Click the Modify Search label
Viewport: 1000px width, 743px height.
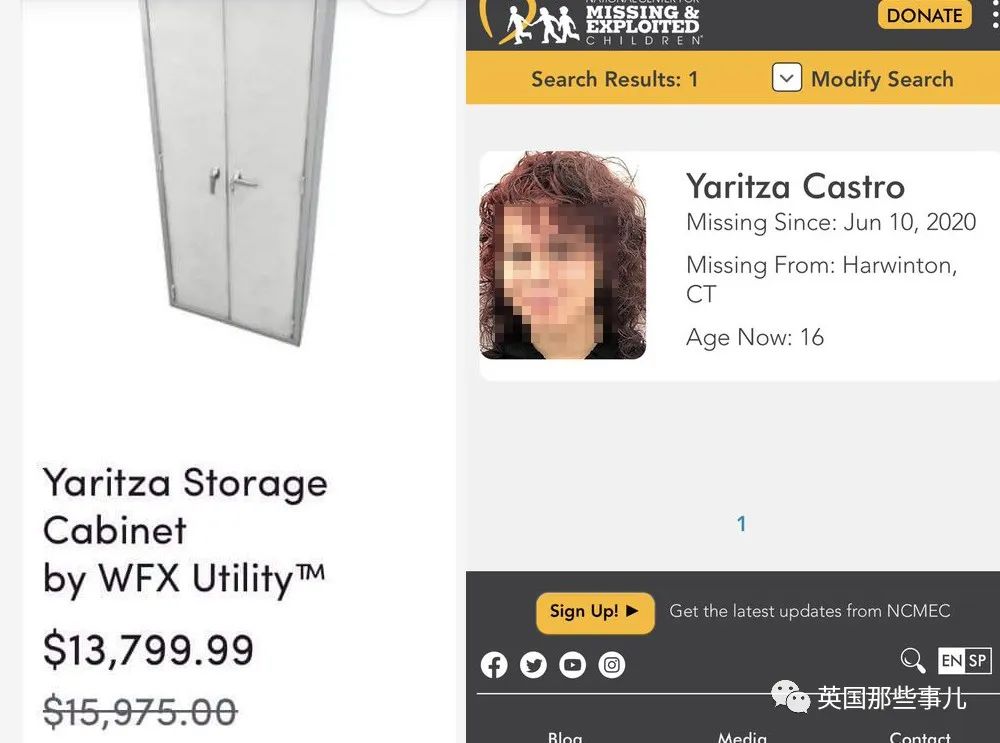(882, 79)
